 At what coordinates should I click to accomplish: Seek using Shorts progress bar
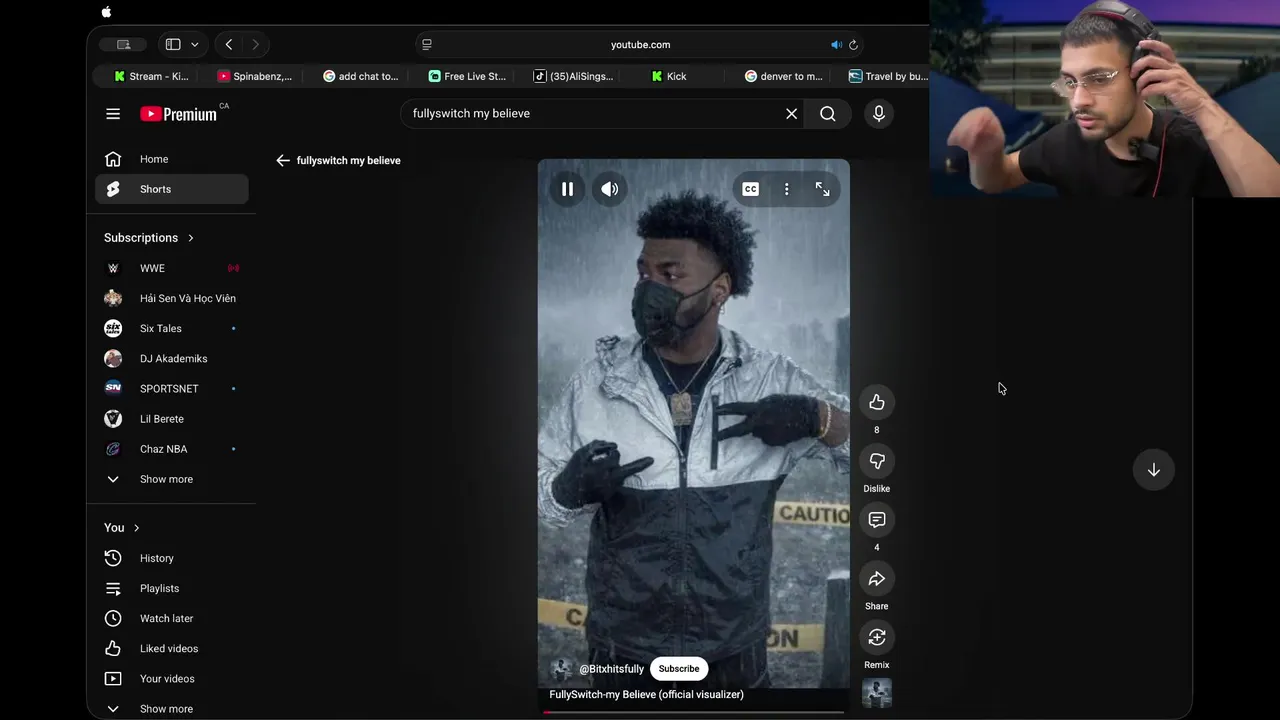click(x=694, y=712)
